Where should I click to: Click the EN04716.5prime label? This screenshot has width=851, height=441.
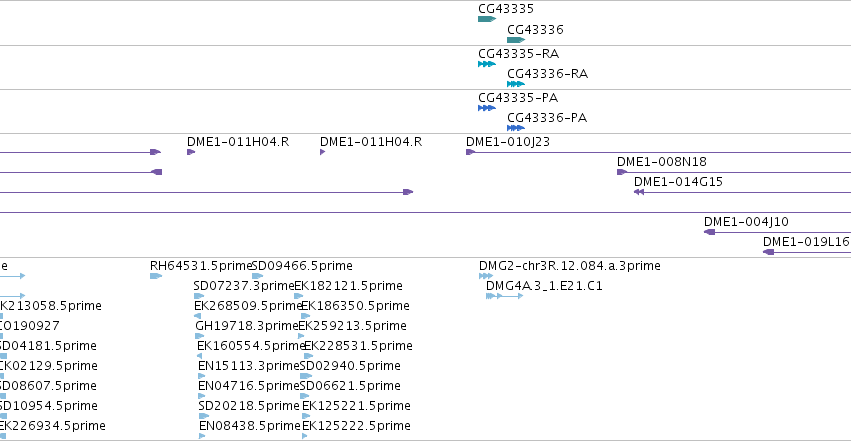(x=249, y=386)
